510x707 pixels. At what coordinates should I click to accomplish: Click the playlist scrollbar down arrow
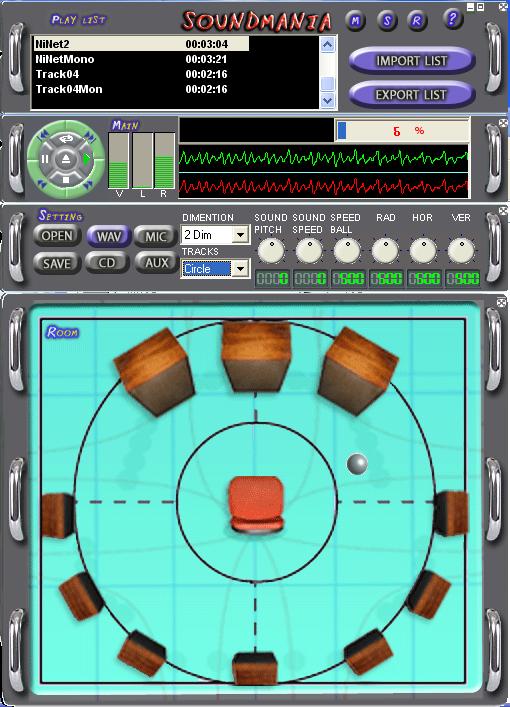pos(327,101)
